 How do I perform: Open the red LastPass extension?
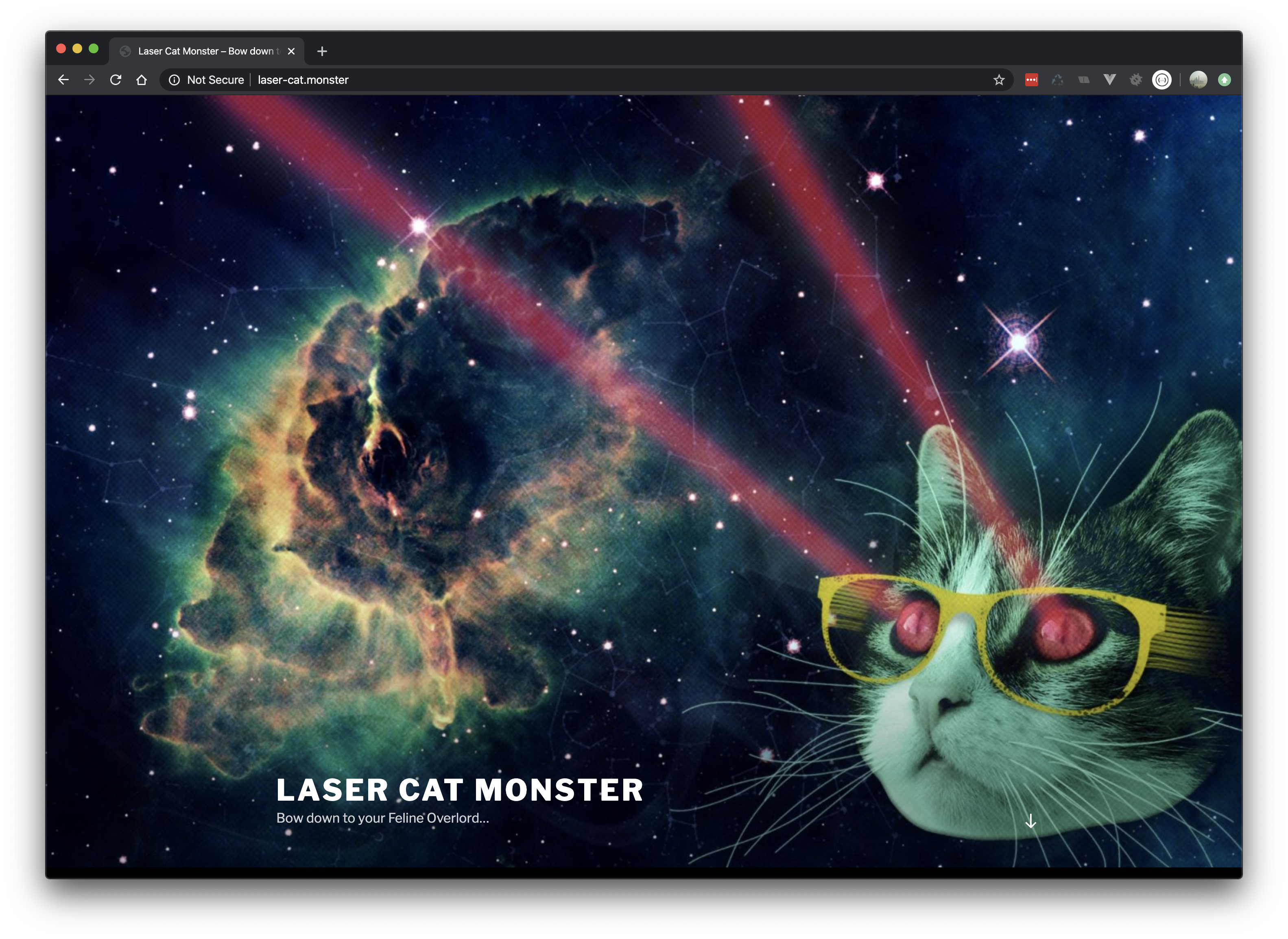pos(1031,80)
